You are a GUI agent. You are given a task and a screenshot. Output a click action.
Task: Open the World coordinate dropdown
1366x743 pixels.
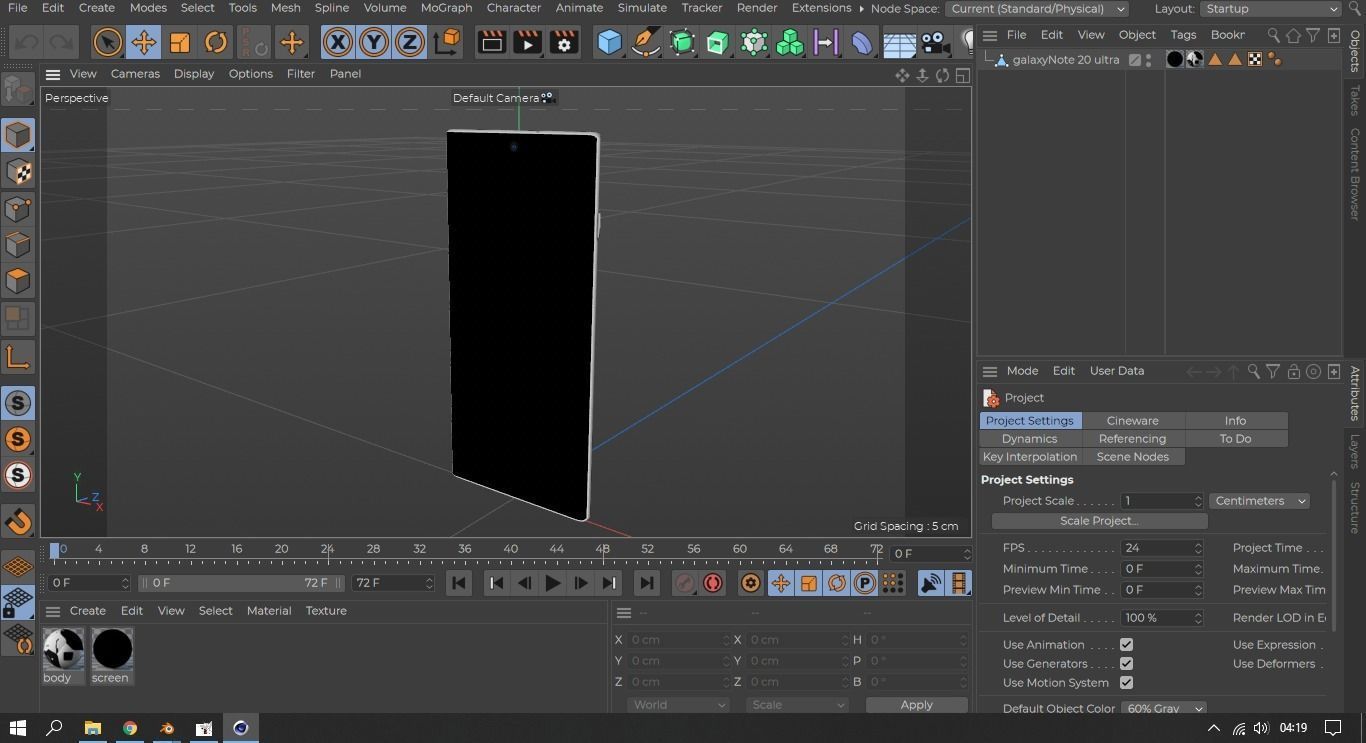pos(678,705)
